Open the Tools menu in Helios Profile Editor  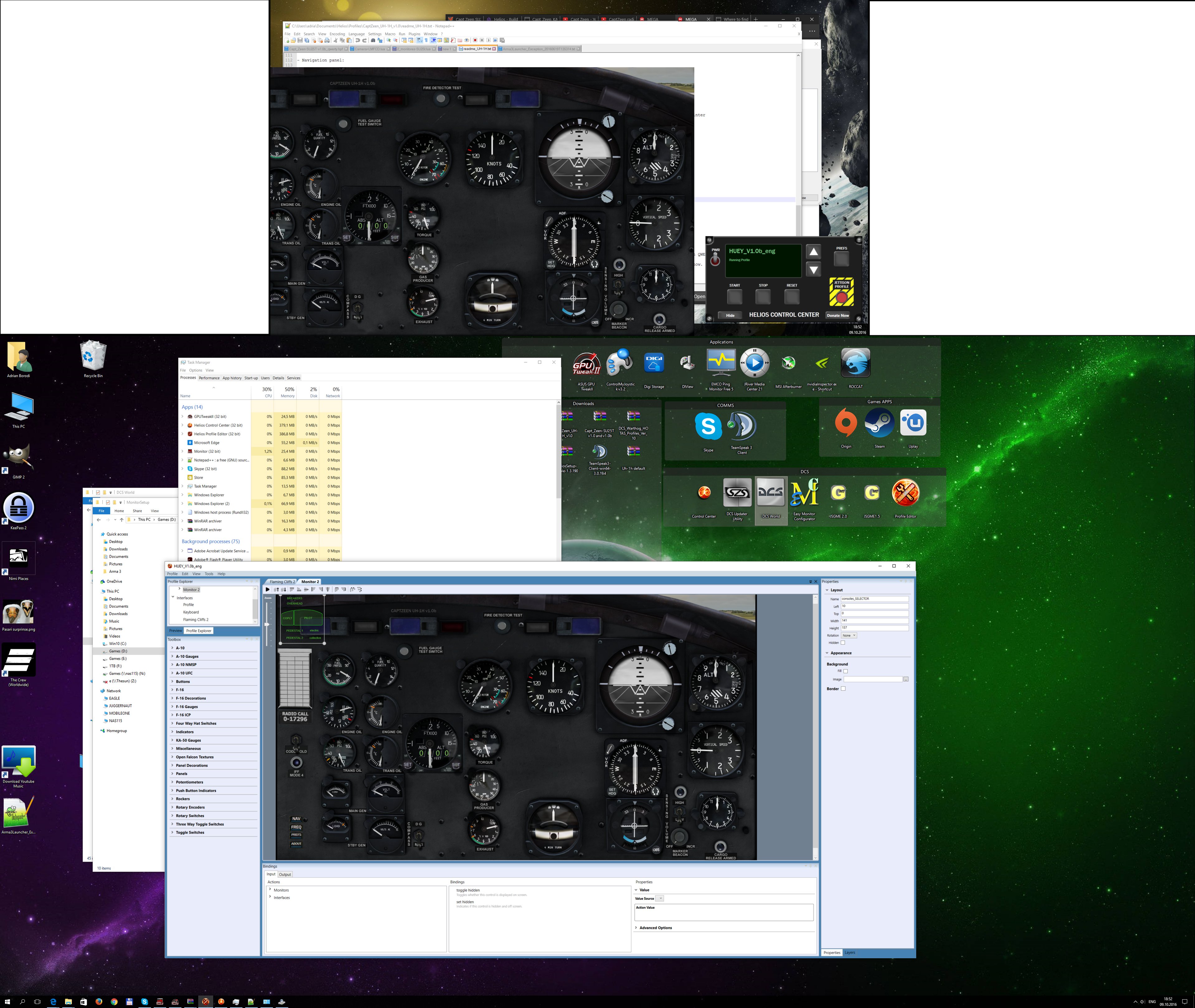pos(209,574)
